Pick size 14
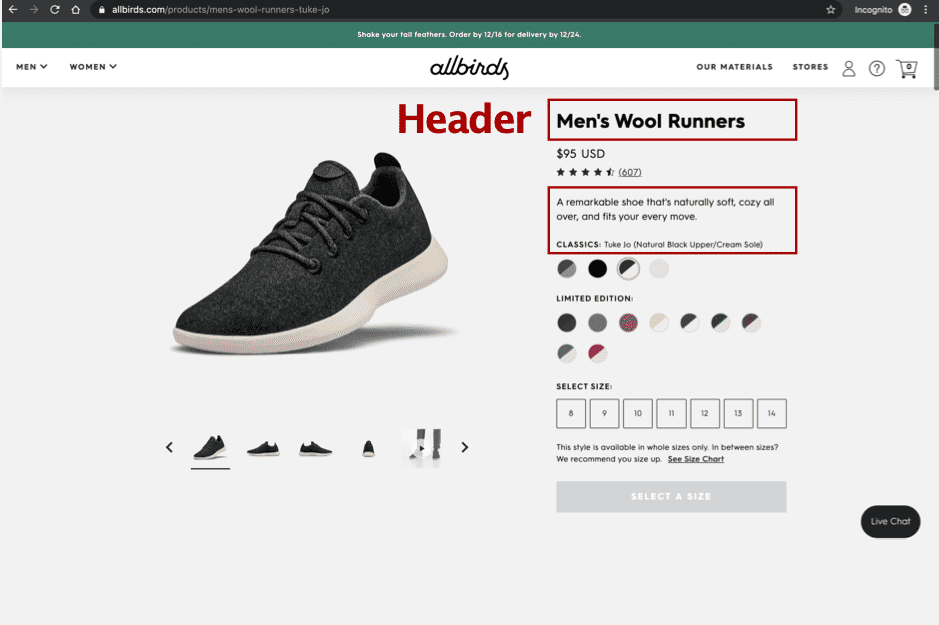Image resolution: width=939 pixels, height=625 pixels. pyautogui.click(x=771, y=413)
